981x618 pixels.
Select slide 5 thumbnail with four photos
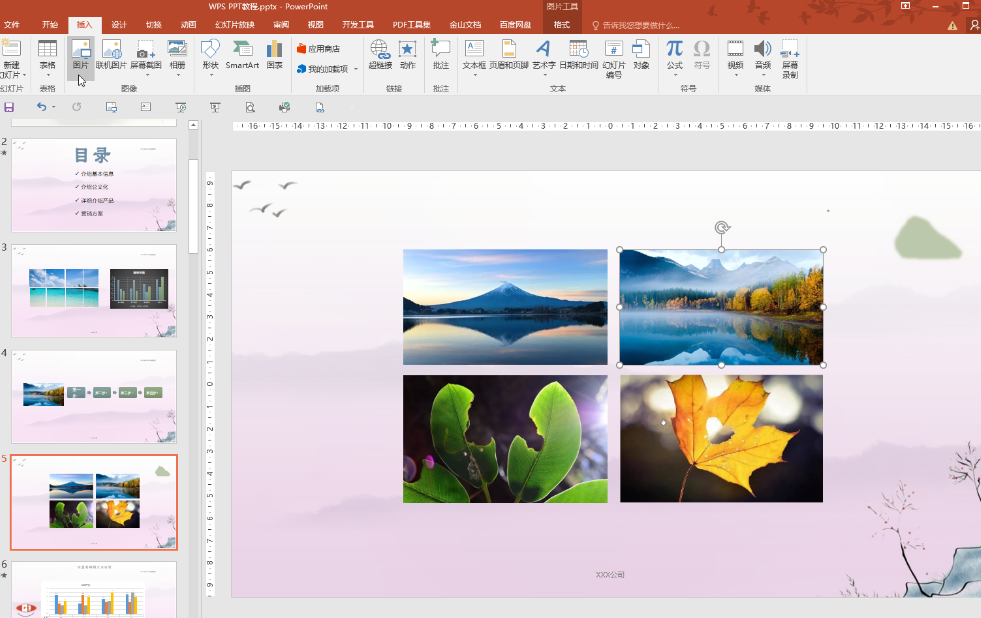pos(94,502)
